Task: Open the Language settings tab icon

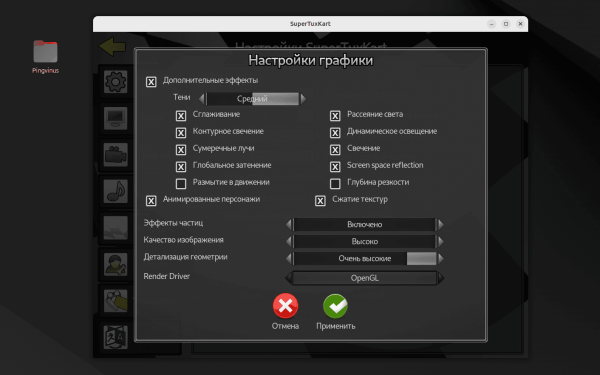Action: tap(115, 337)
